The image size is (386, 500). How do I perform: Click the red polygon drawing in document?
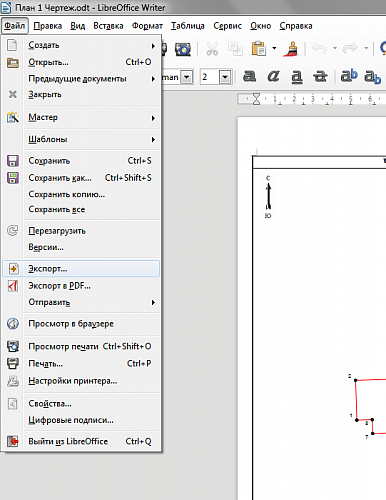tap(369, 407)
